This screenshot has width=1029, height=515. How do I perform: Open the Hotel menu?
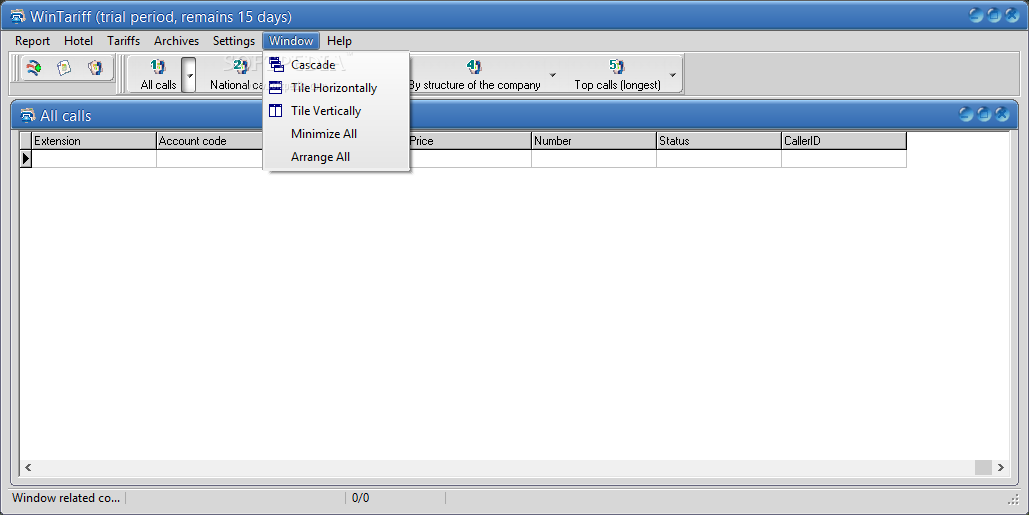[x=78, y=41]
